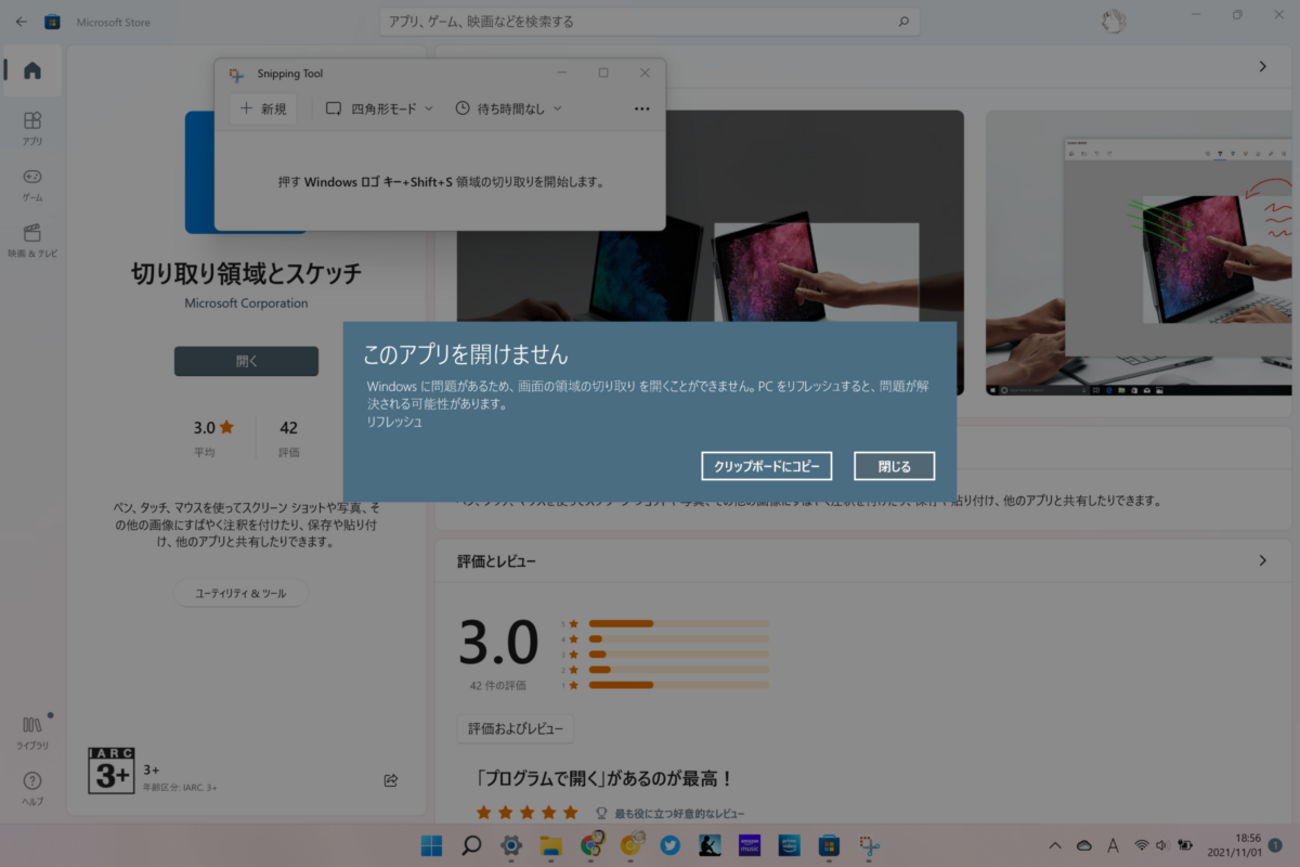Click the notification count badge
1300x867 pixels.
(x=1275, y=846)
